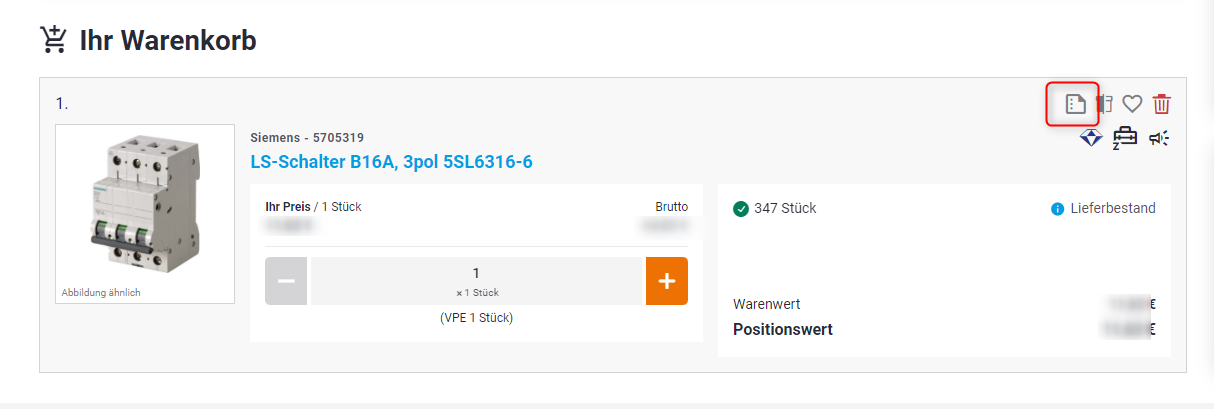Click the document note icon for item 1
The height and width of the screenshot is (409, 1214).
tap(1076, 104)
